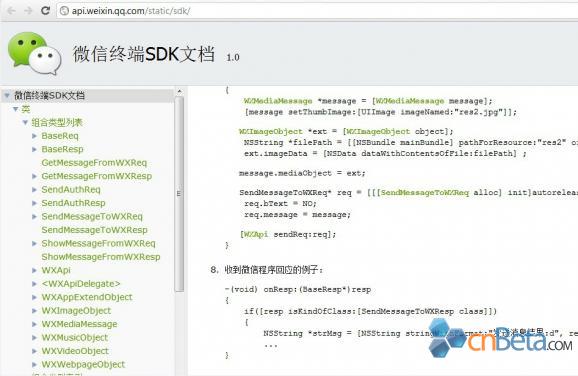Open SendMessageToWXResp in the sidebar
Image resolution: width=578 pixels, height=376 pixels.
(x=94, y=230)
